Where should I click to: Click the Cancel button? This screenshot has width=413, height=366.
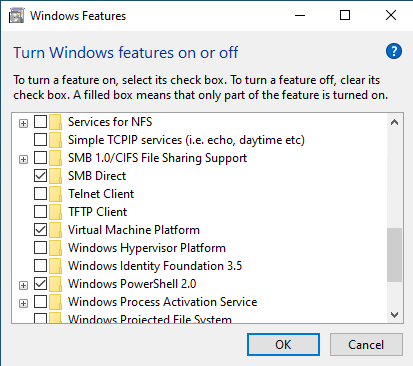click(x=366, y=345)
